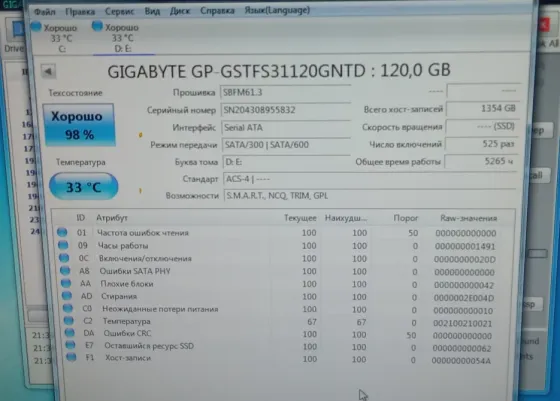Click the disk title GIGABYTE GP-GSTFS31120GNTD
Screen dimensions: 560x401
pyautogui.click(x=236, y=71)
